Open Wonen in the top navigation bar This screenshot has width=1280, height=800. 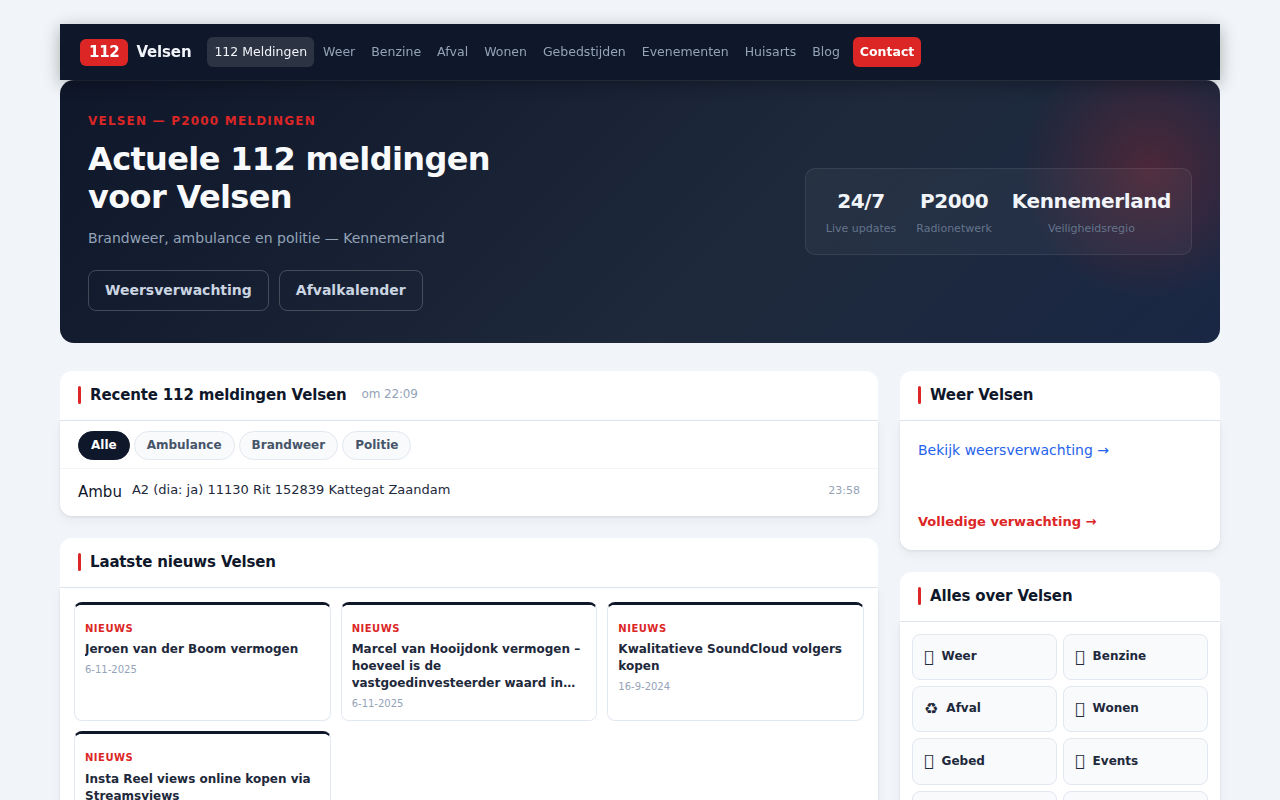505,52
